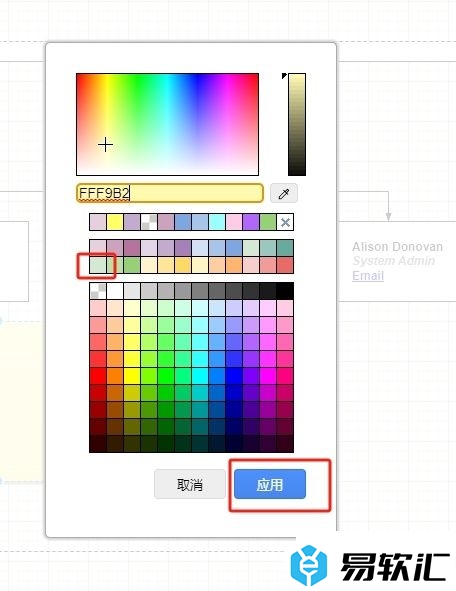Pick the cyan swatch in recent colors row
This screenshot has height=591, width=456.
click(217, 222)
